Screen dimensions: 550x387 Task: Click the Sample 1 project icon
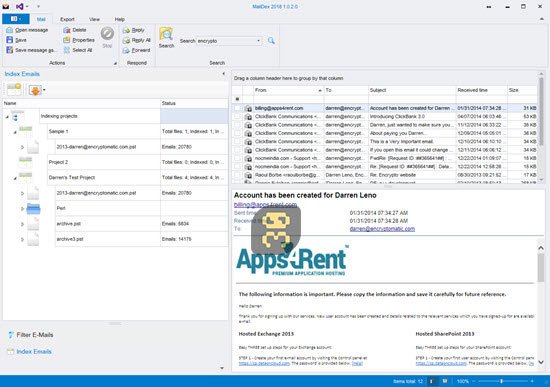[26, 131]
